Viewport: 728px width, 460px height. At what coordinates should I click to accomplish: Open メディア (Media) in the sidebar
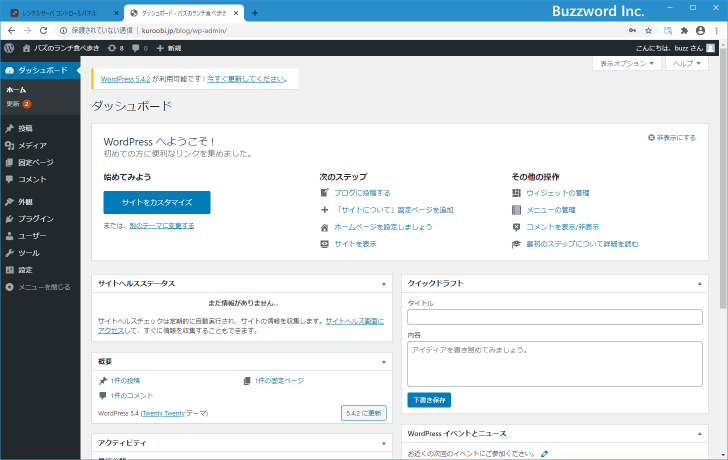pos(32,145)
